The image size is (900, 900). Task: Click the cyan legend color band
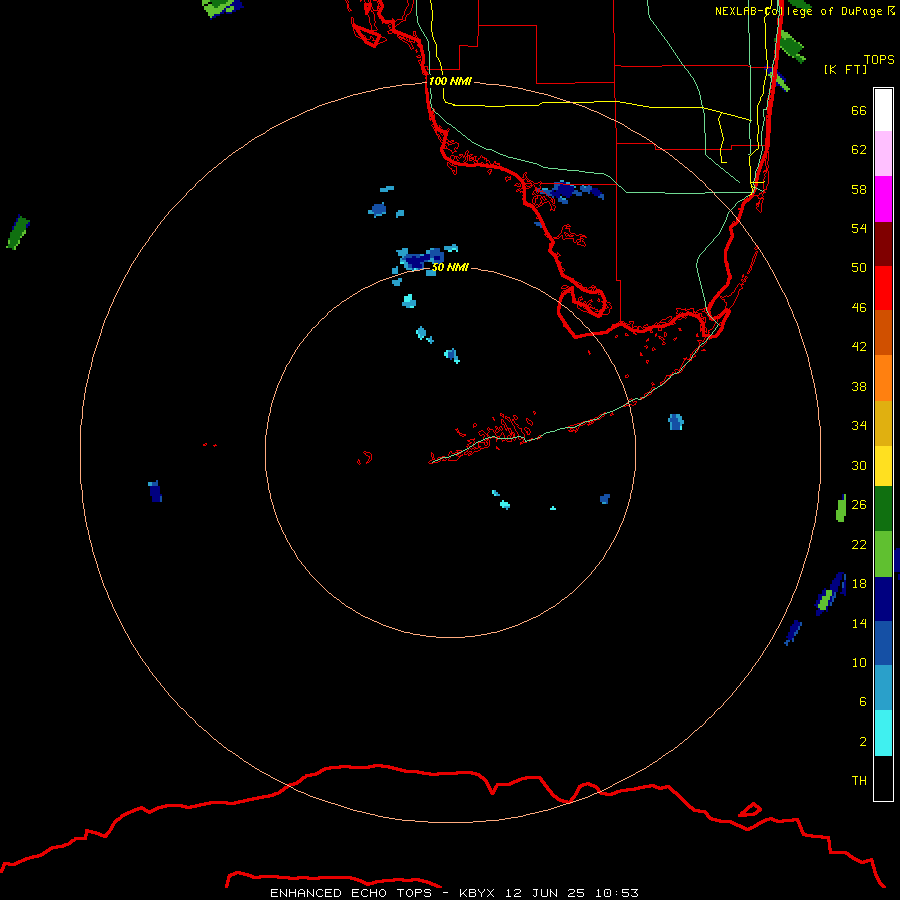pos(883,733)
